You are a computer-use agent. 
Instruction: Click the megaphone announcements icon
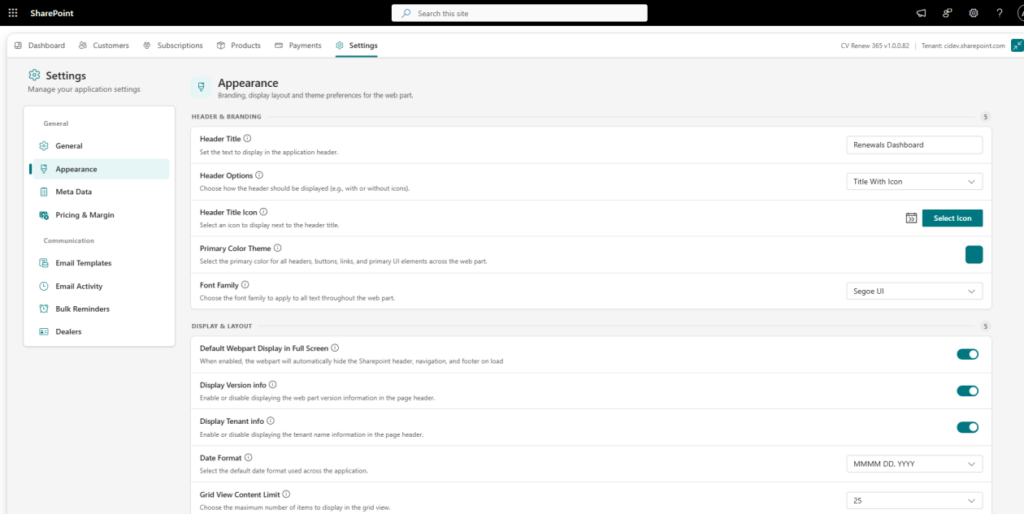[921, 13]
